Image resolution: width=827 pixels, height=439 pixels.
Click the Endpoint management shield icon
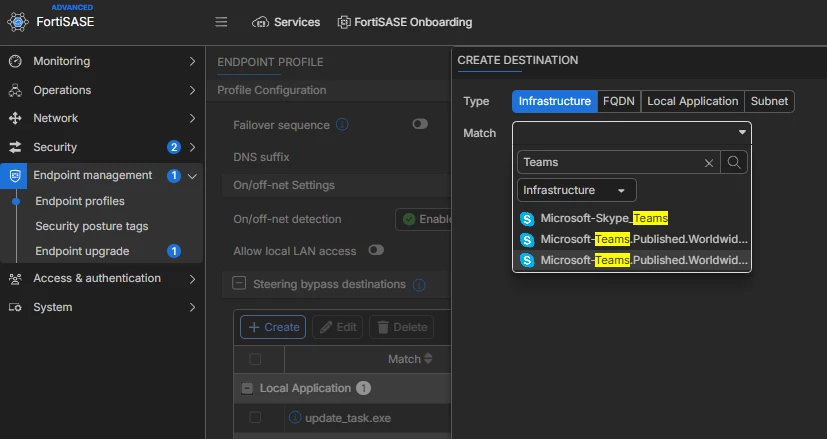click(x=15, y=176)
